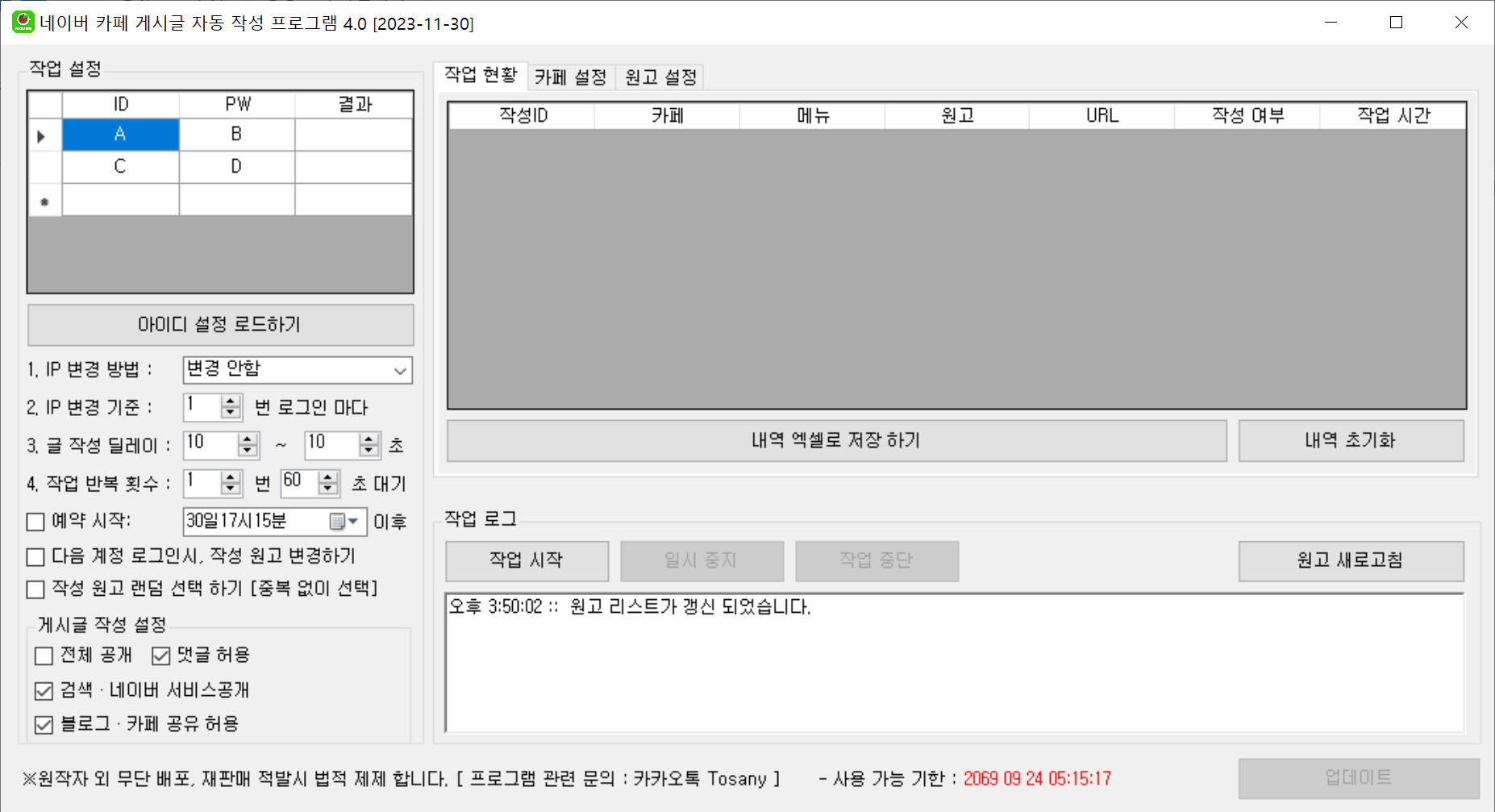Image resolution: width=1495 pixels, height=812 pixels.
Task: Click the 작업 시간 column header
Action: pyautogui.click(x=1393, y=116)
